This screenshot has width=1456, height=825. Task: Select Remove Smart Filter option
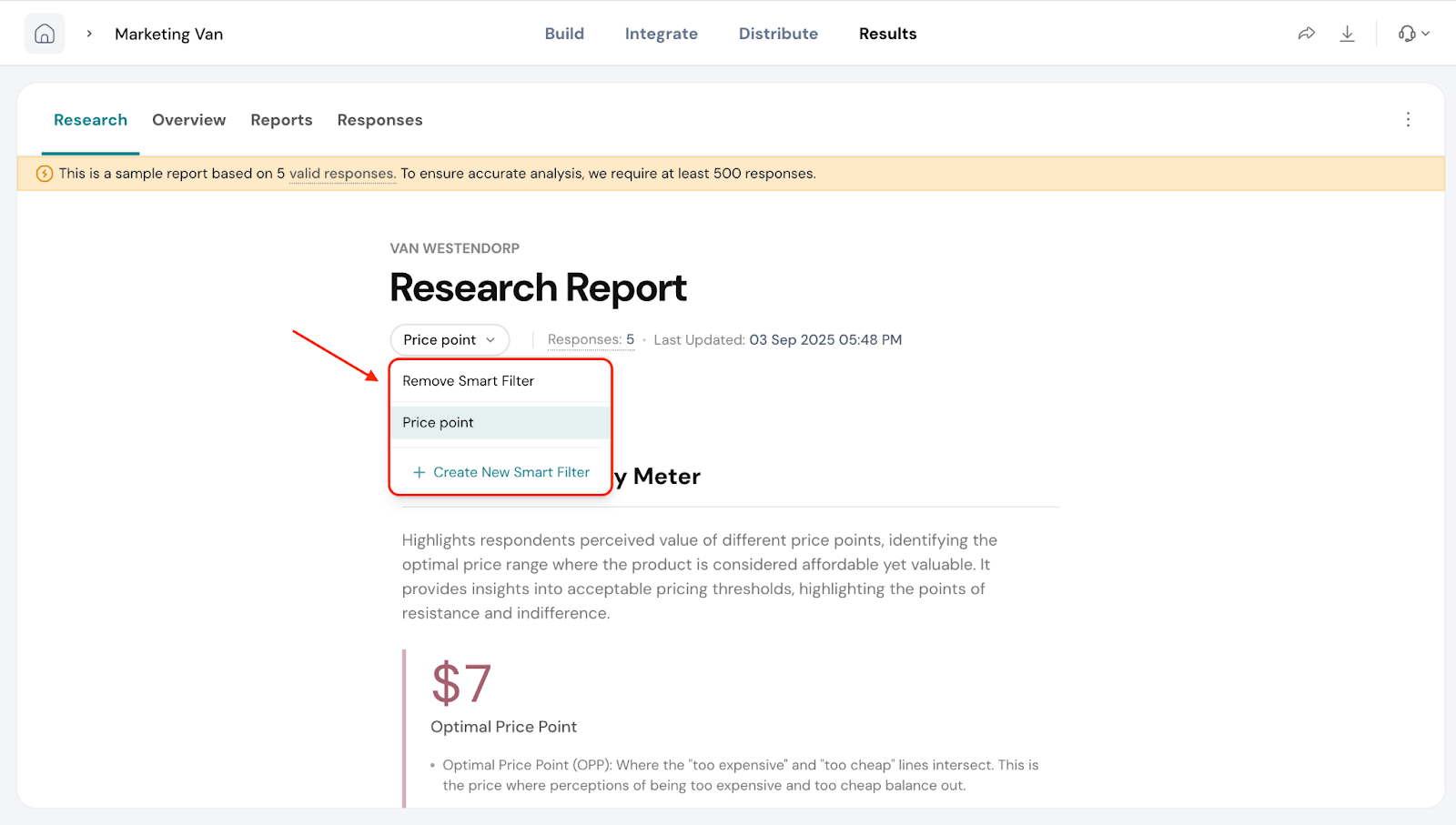[x=468, y=381]
